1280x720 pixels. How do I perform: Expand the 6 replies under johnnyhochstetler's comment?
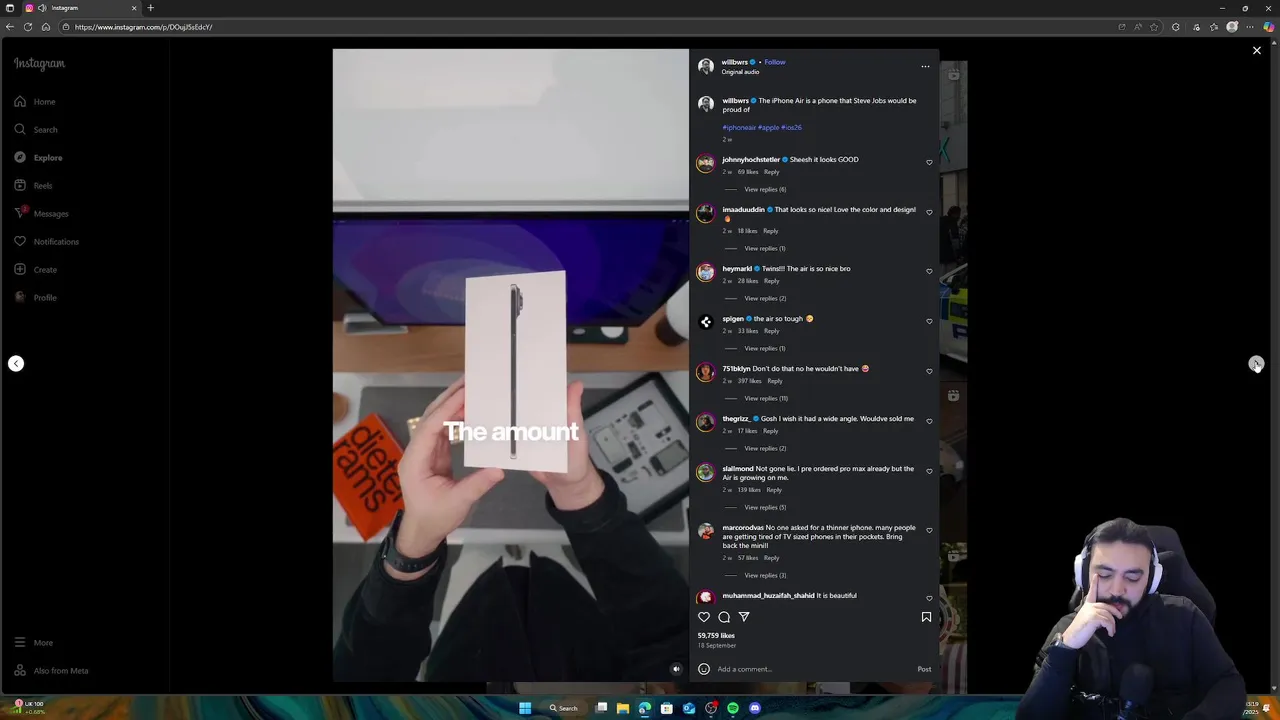[x=765, y=190]
